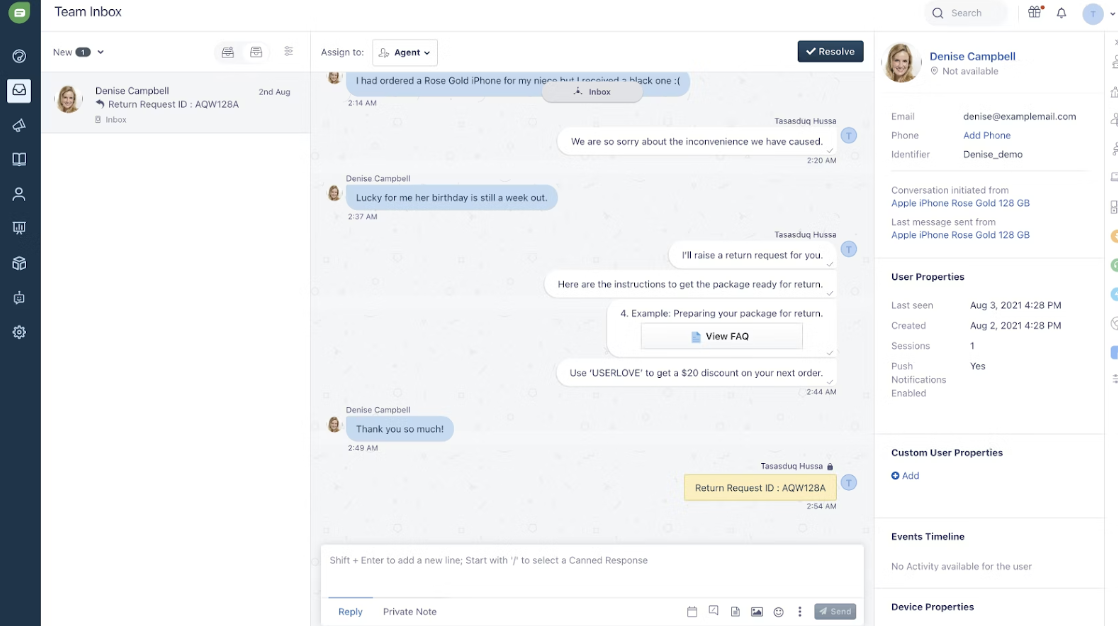1118x626 pixels.
Task: Open the Assign to Agent dropdown
Action: pos(405,53)
